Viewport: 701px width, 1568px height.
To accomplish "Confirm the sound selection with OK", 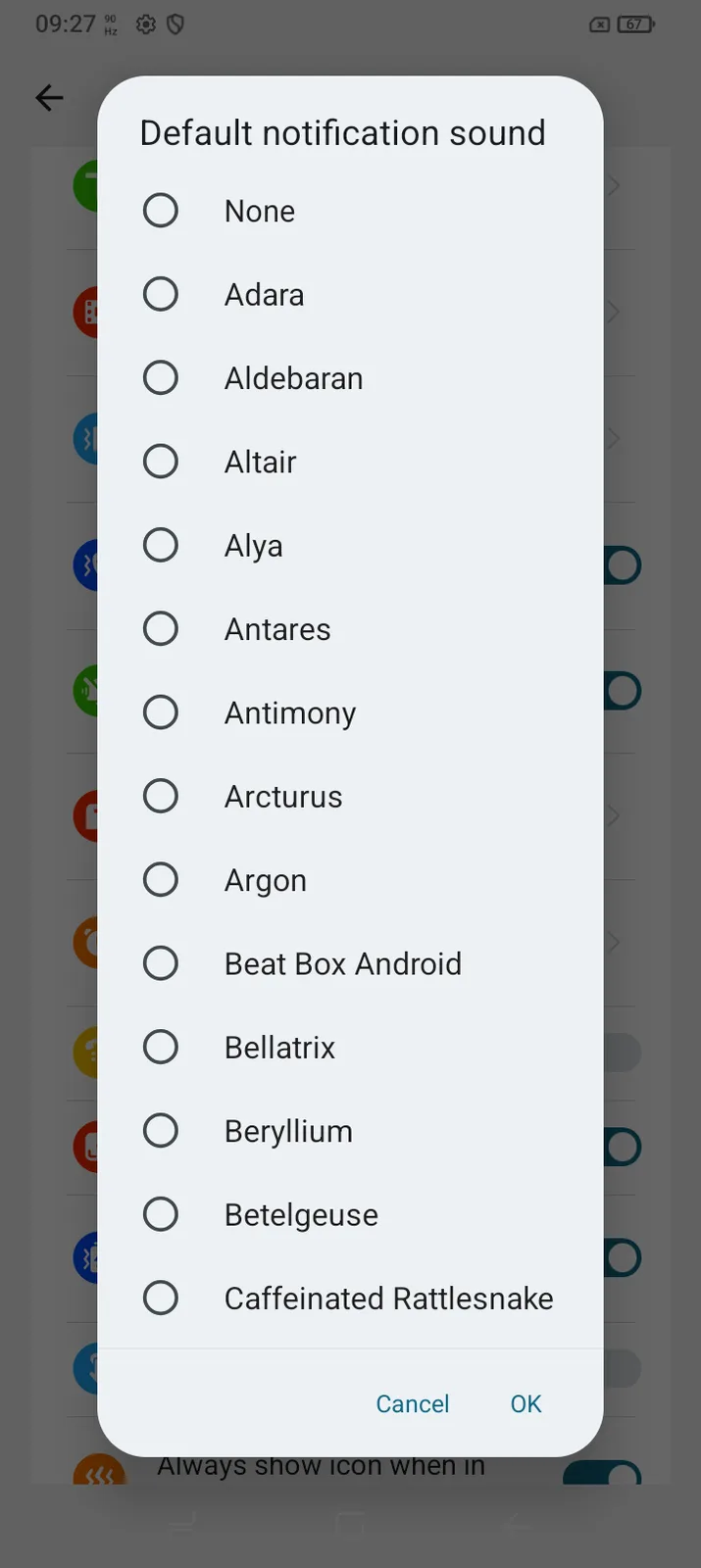I will click(x=526, y=1403).
